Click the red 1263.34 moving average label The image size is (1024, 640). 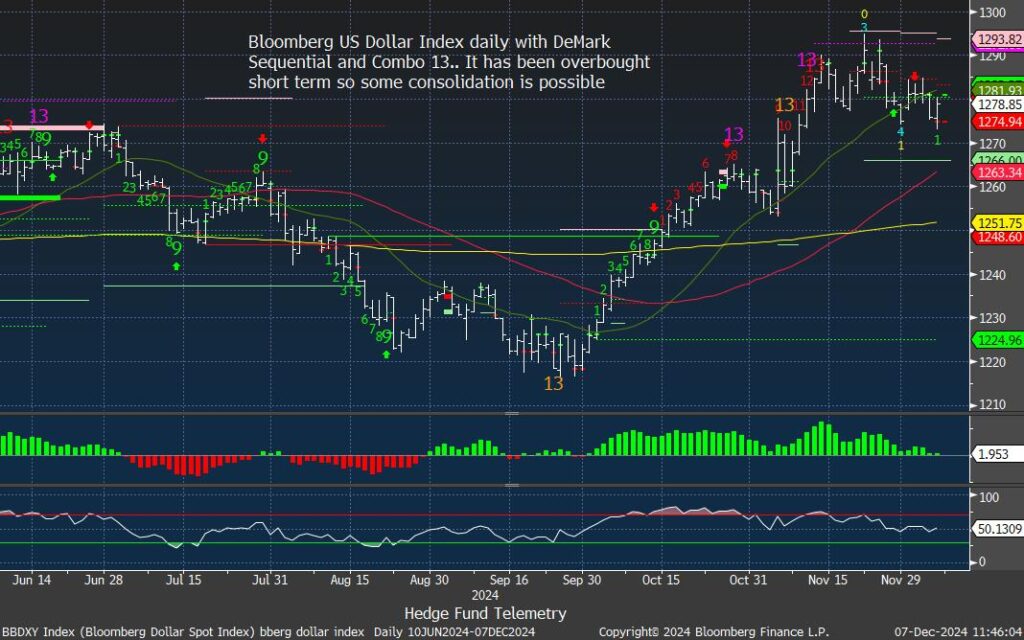pos(999,172)
